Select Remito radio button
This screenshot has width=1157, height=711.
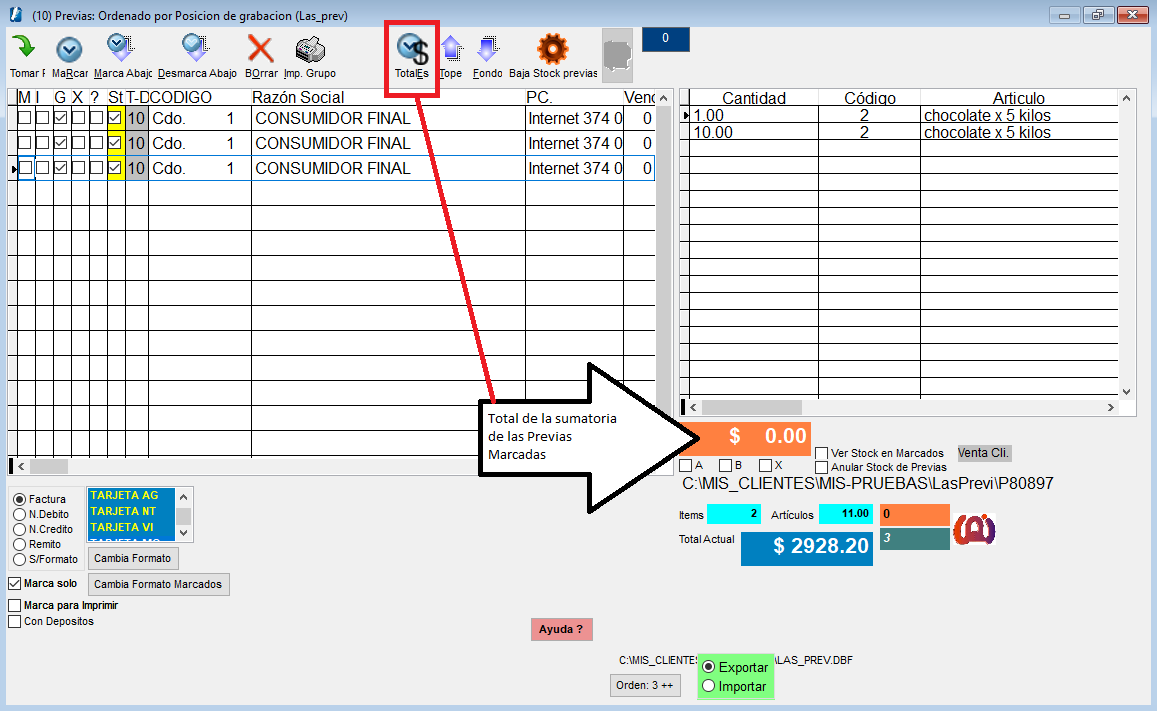[x=20, y=544]
